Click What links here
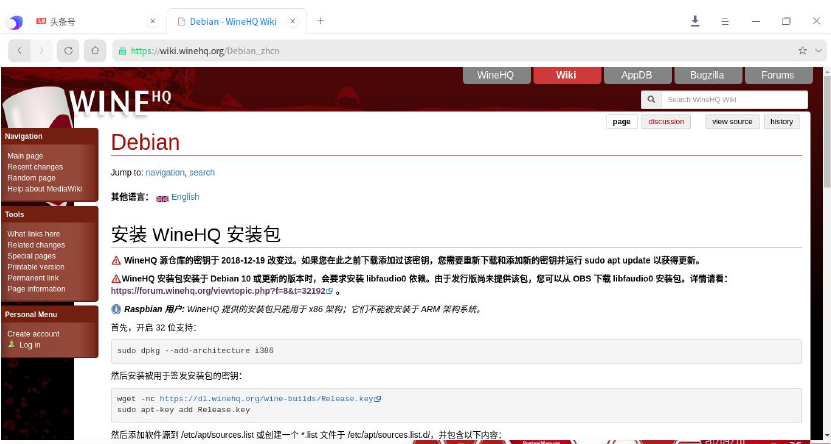 [x=33, y=234]
